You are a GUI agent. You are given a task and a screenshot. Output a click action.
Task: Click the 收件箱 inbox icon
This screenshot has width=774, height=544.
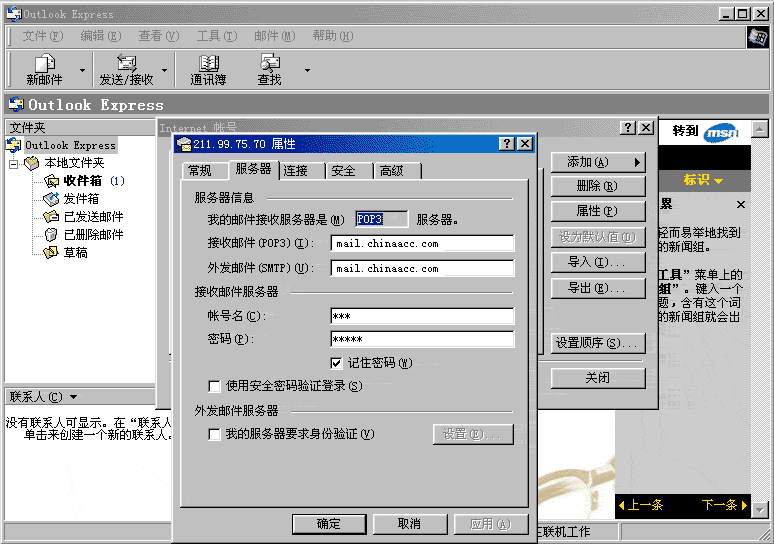(51, 181)
